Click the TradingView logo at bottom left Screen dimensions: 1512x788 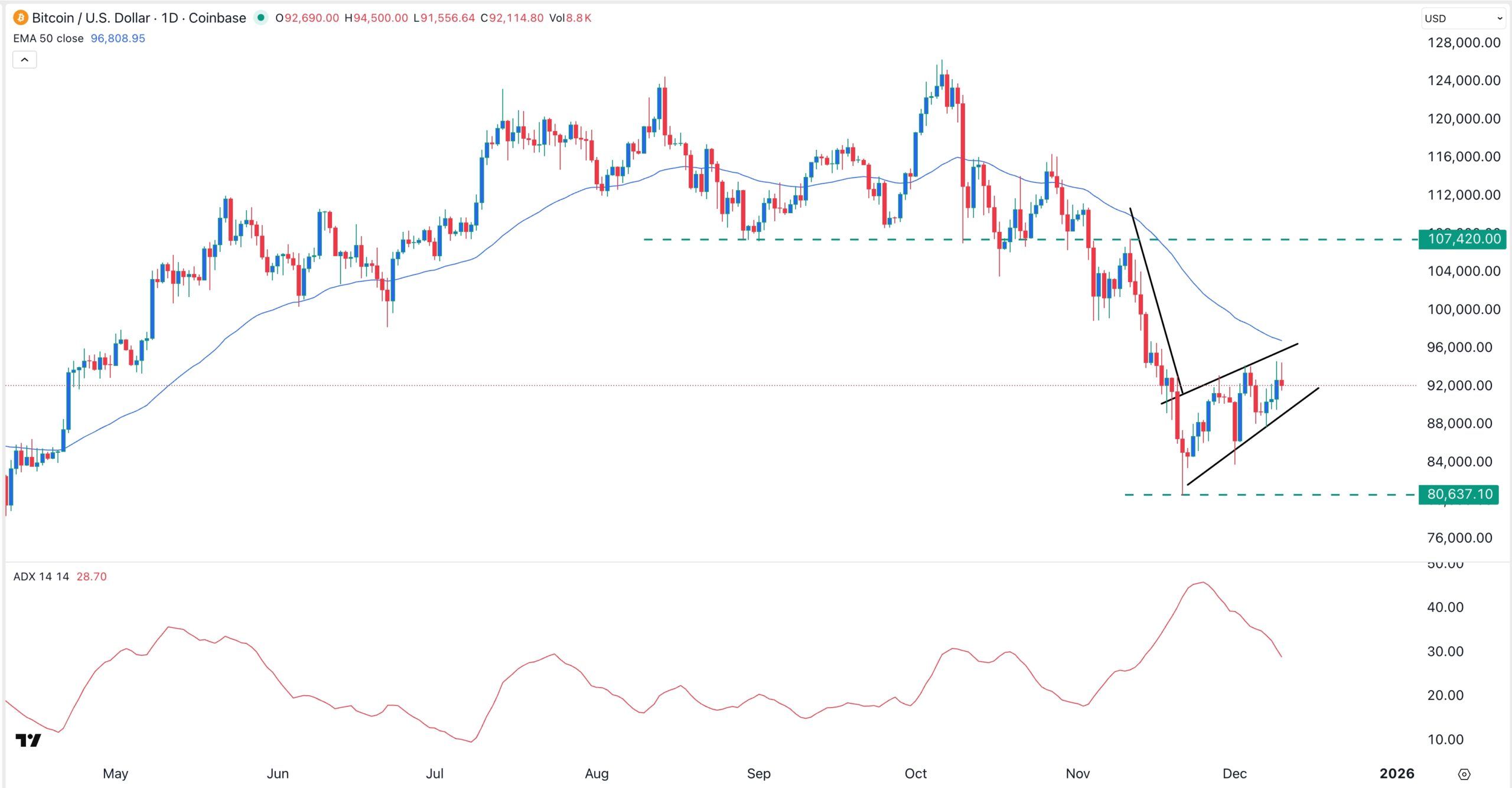pyautogui.click(x=30, y=740)
